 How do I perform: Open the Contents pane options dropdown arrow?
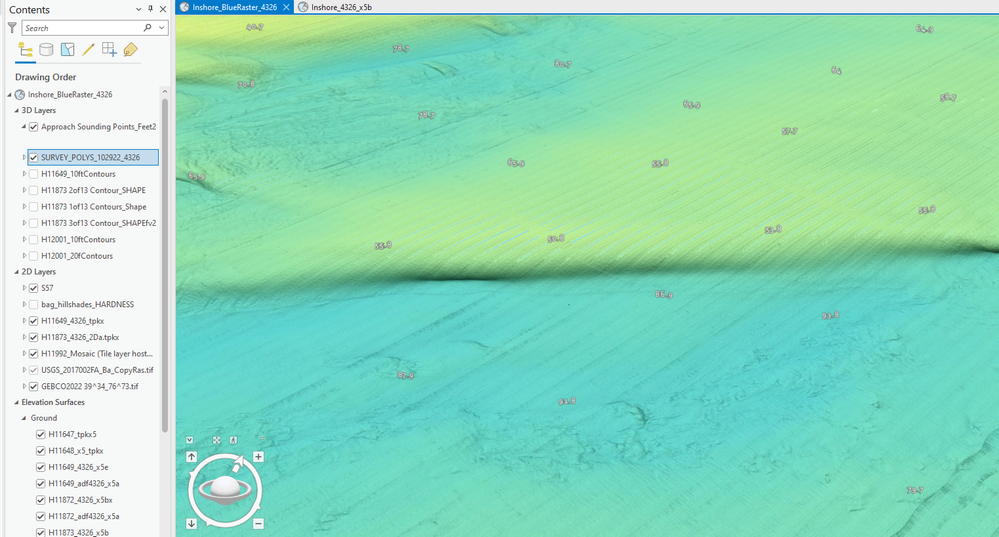pos(138,9)
